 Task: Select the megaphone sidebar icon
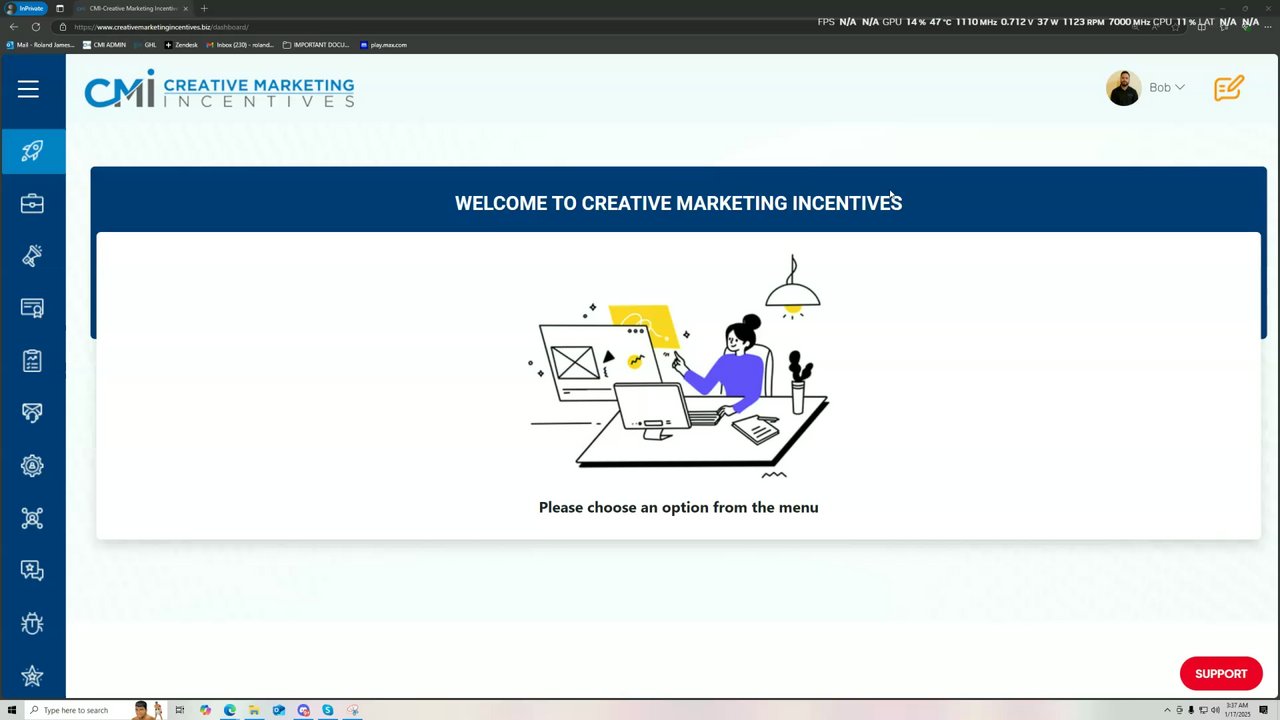click(x=32, y=256)
